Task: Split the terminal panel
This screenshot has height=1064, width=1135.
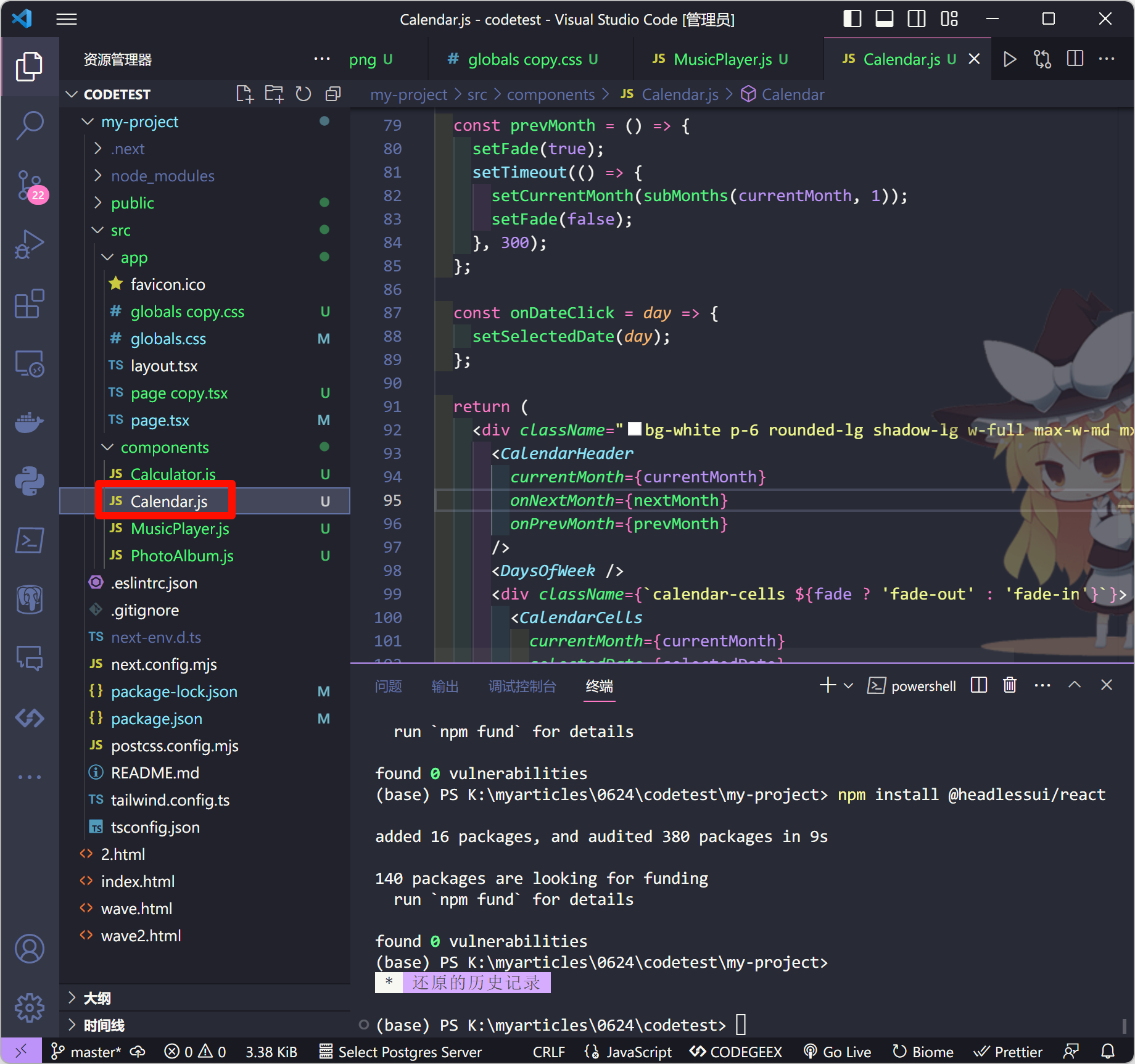Action: 979,685
